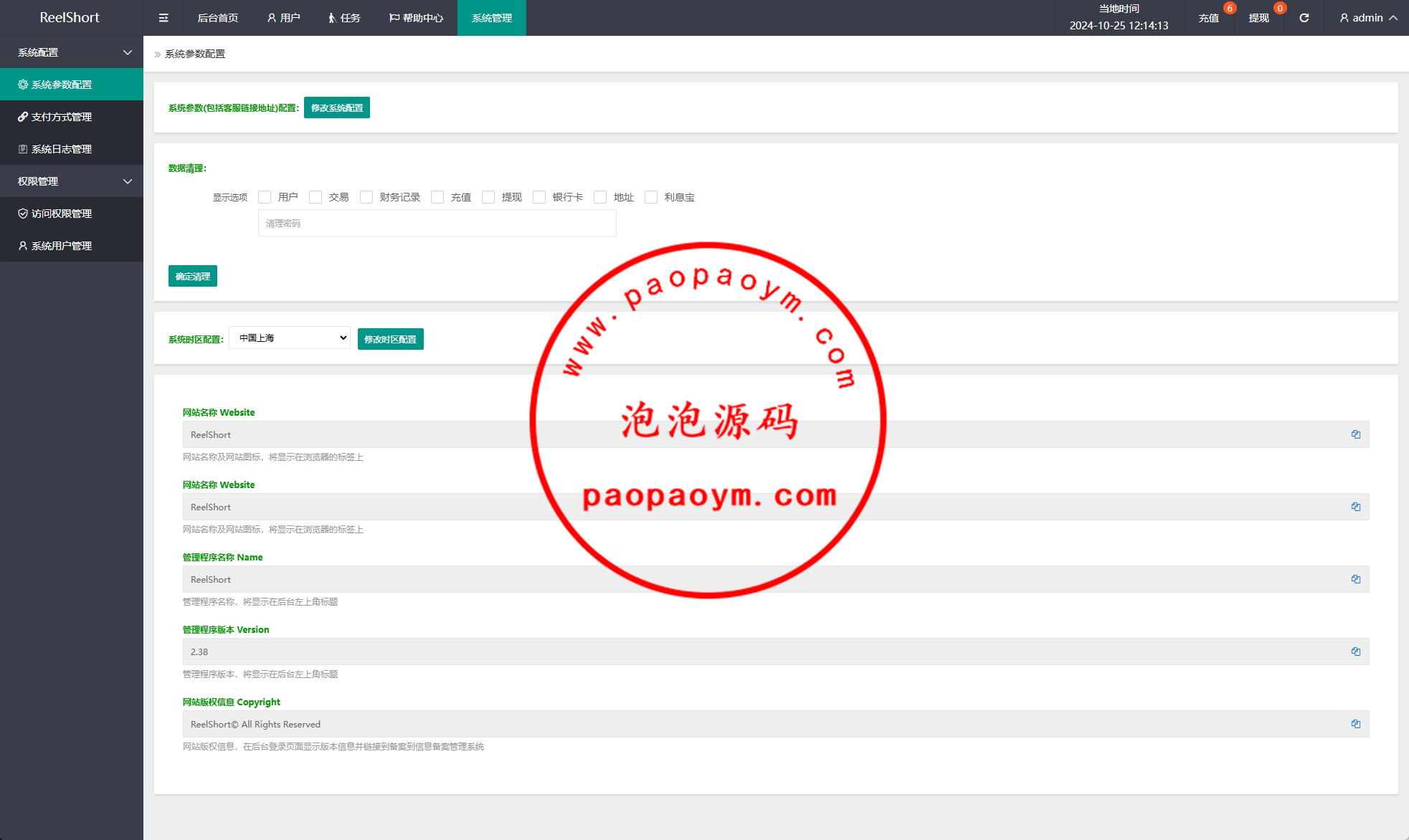Viewport: 1409px width, 840px height.
Task: Check the 财务记录 checkbox
Action: pyautogui.click(x=366, y=197)
